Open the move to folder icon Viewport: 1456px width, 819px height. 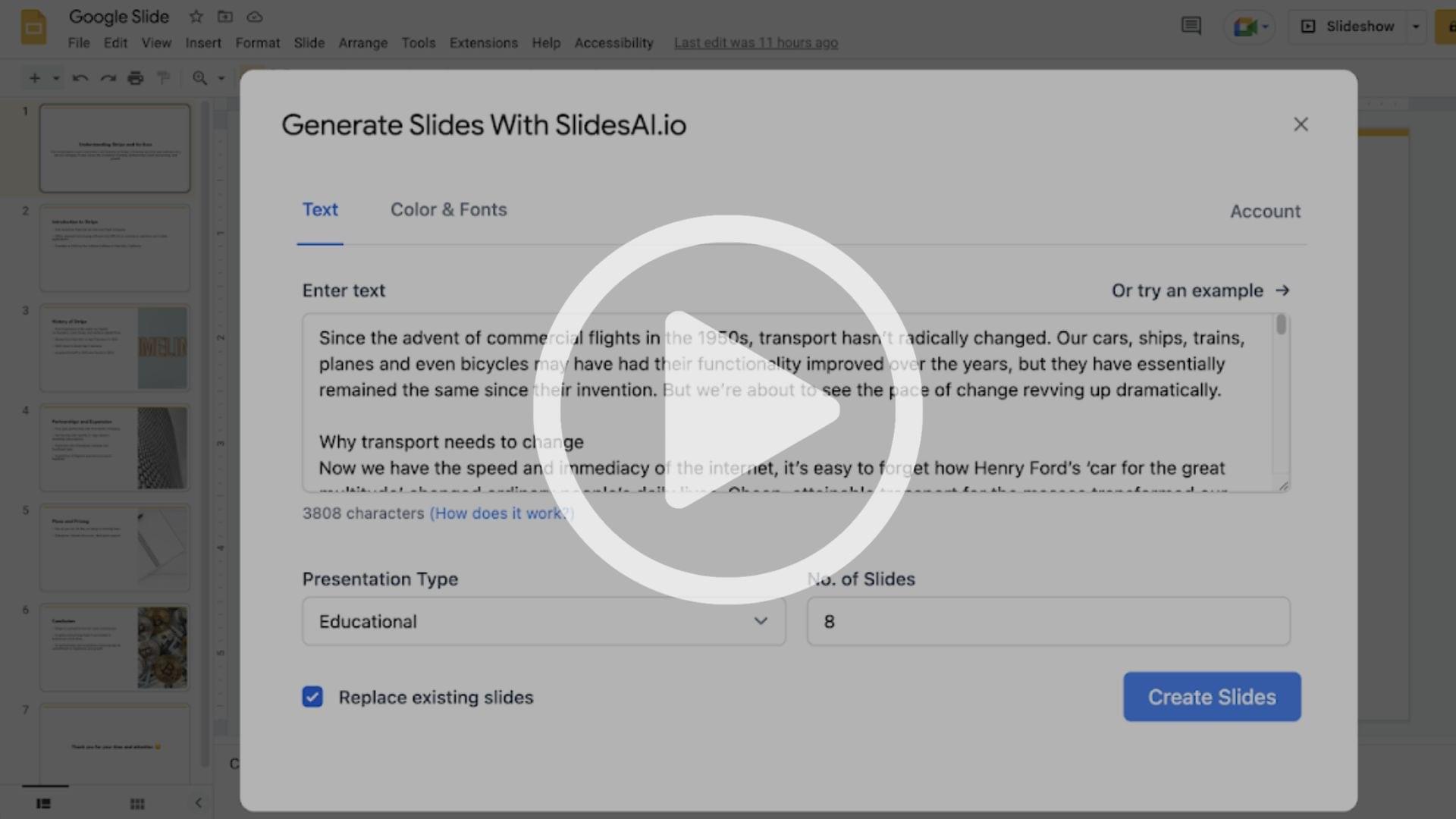225,16
